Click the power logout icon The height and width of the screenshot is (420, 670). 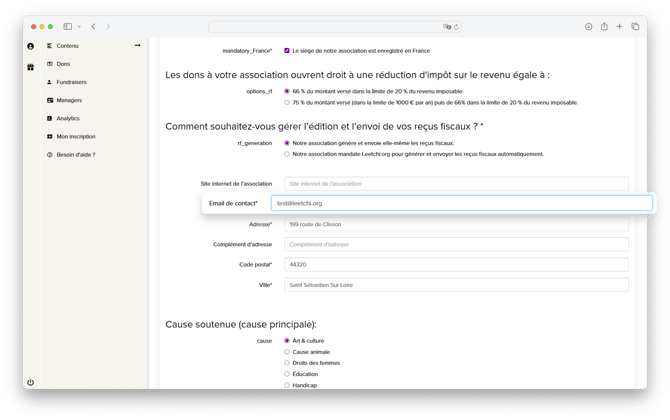[x=30, y=382]
